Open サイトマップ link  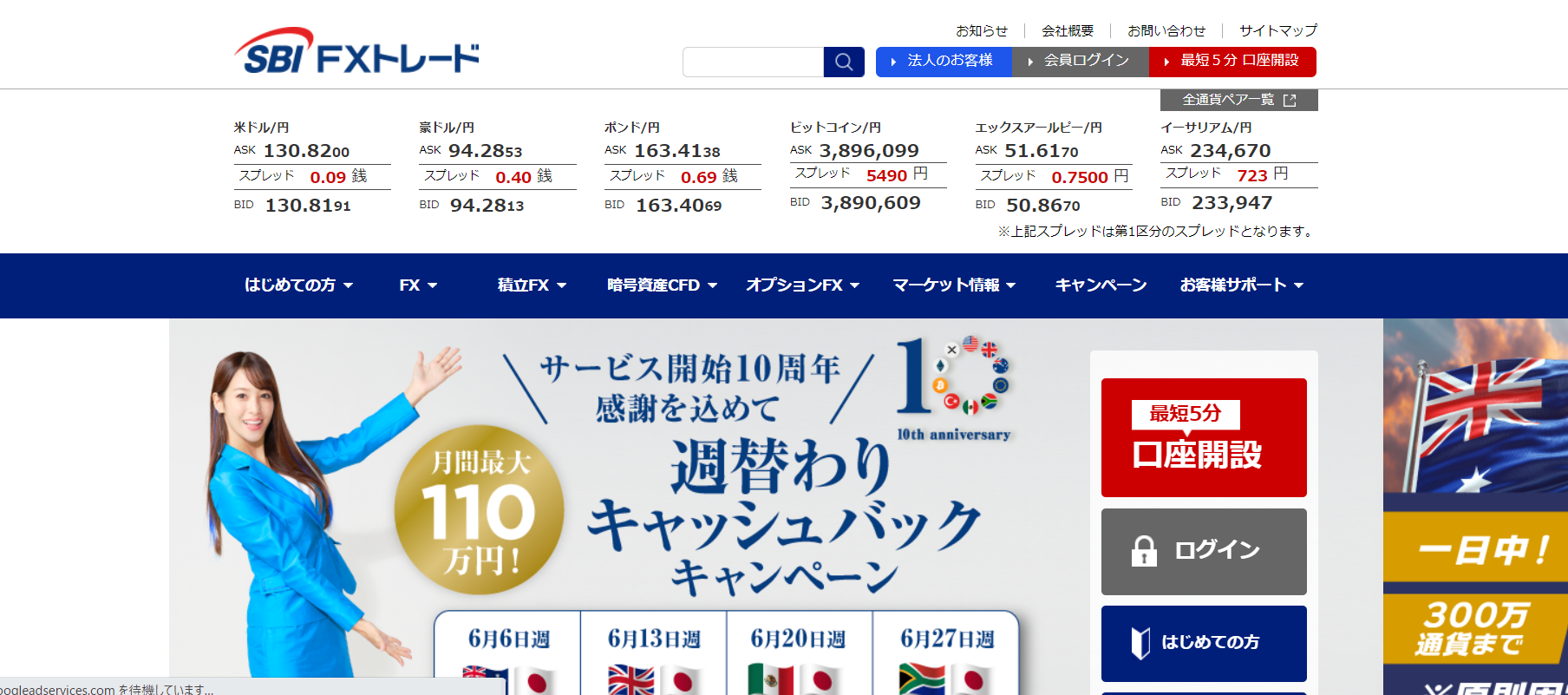1278,30
